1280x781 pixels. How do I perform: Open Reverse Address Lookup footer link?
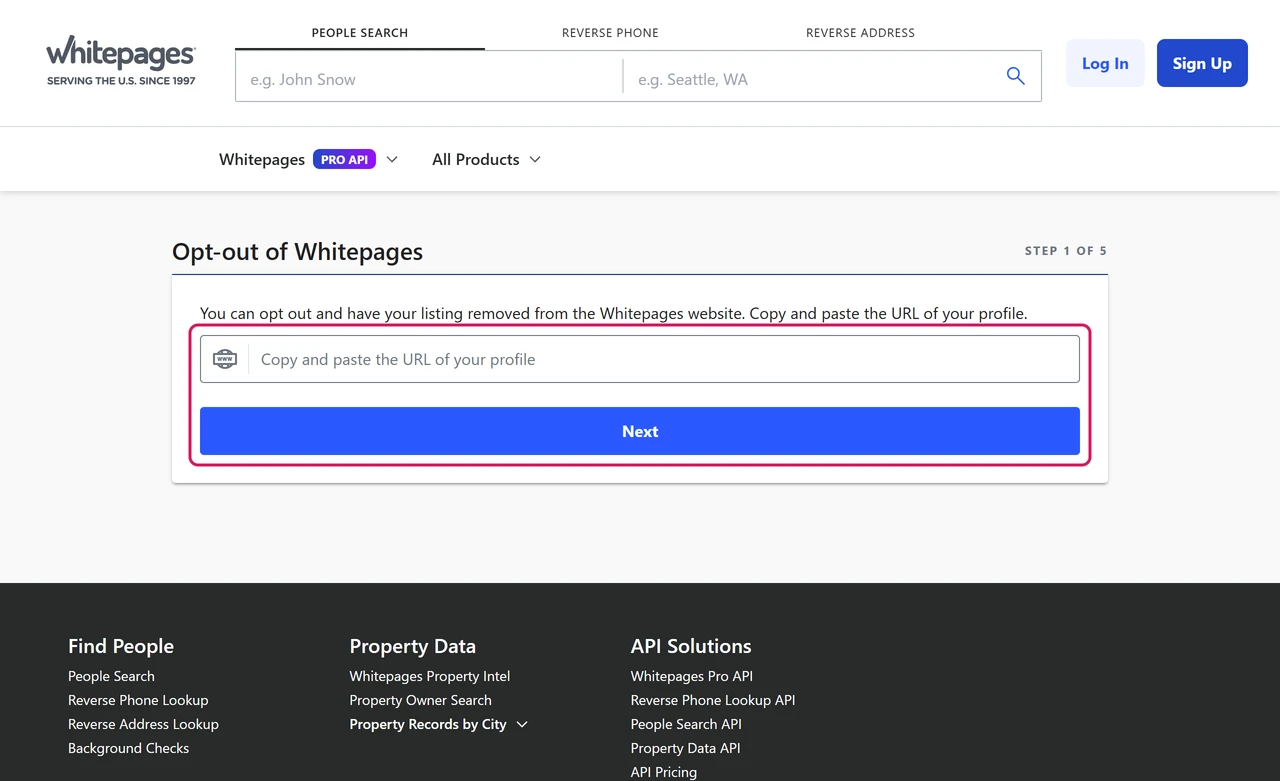click(143, 724)
